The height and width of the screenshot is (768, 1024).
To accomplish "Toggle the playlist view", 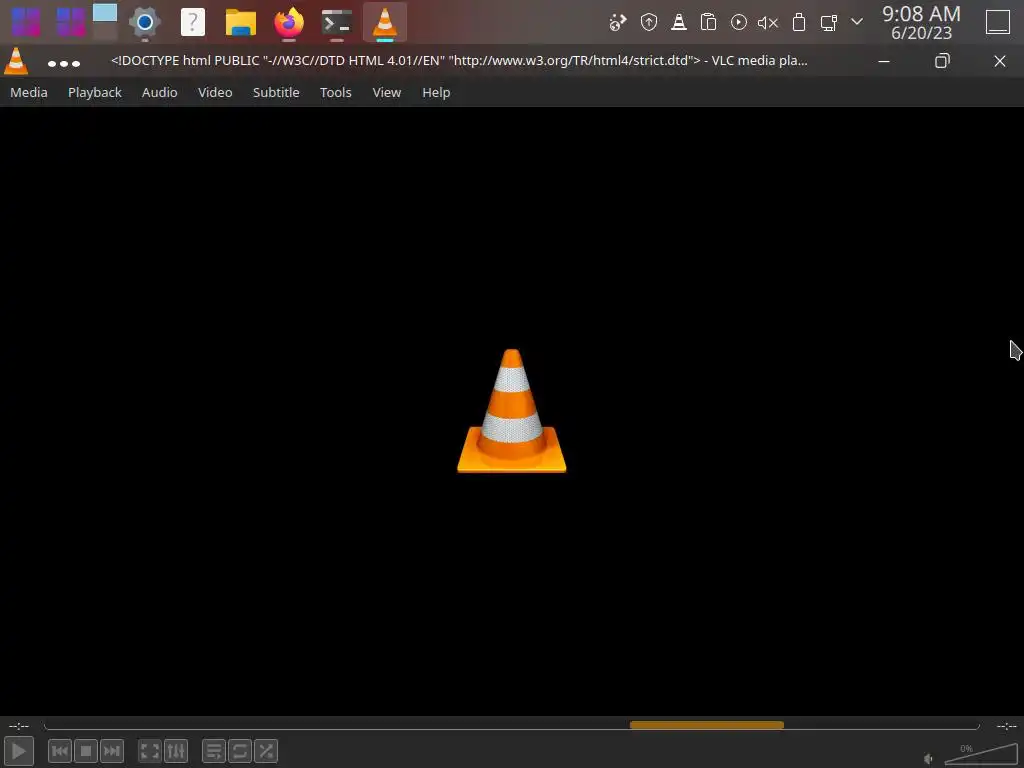I will click(x=214, y=751).
